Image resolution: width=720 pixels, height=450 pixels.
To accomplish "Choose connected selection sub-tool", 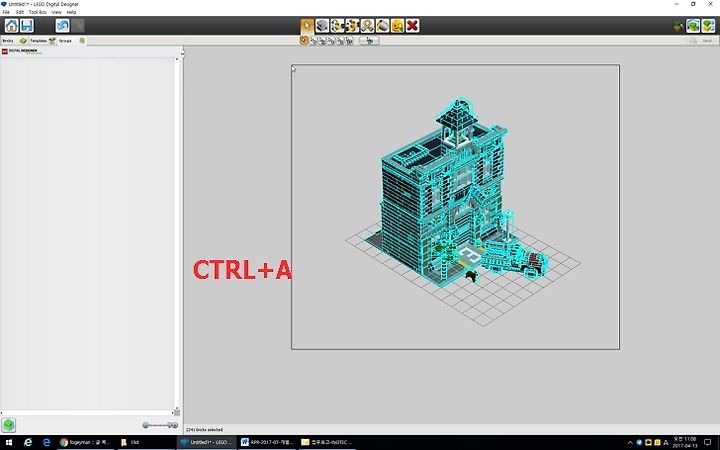I will pos(323,41).
